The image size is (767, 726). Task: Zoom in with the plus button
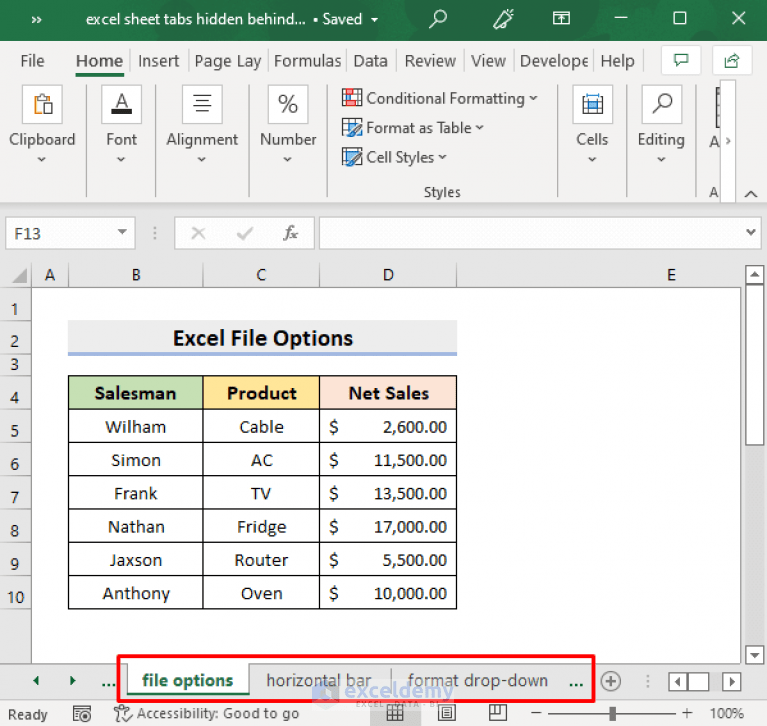tap(687, 713)
